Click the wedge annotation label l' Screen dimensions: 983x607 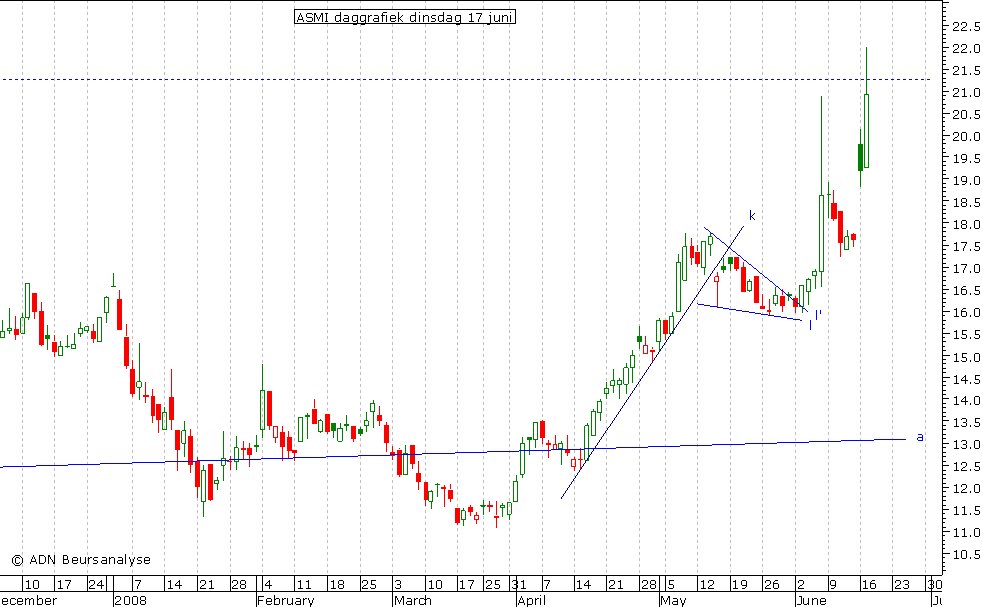[x=818, y=315]
